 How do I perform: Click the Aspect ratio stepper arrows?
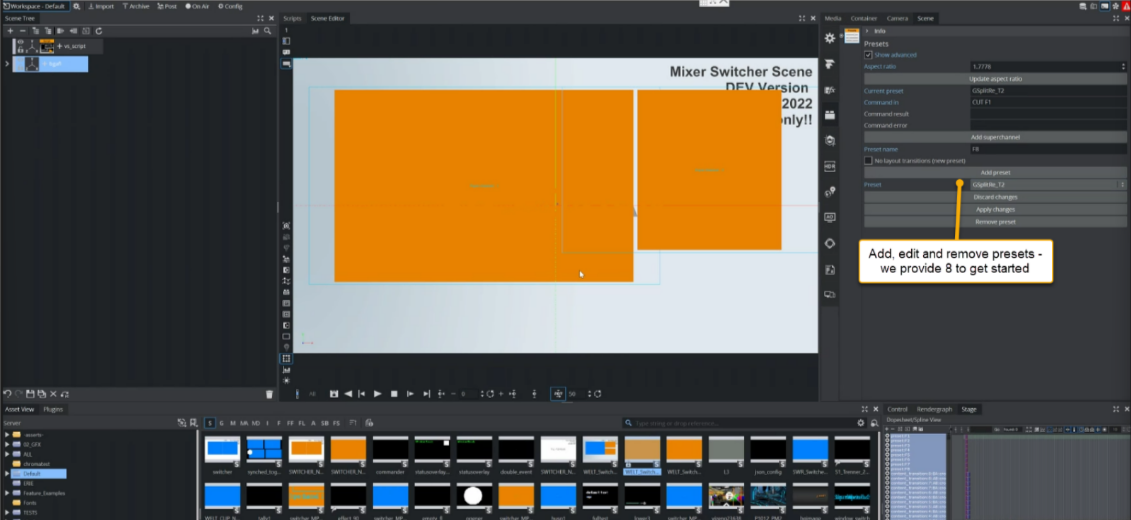pyautogui.click(x=1124, y=67)
